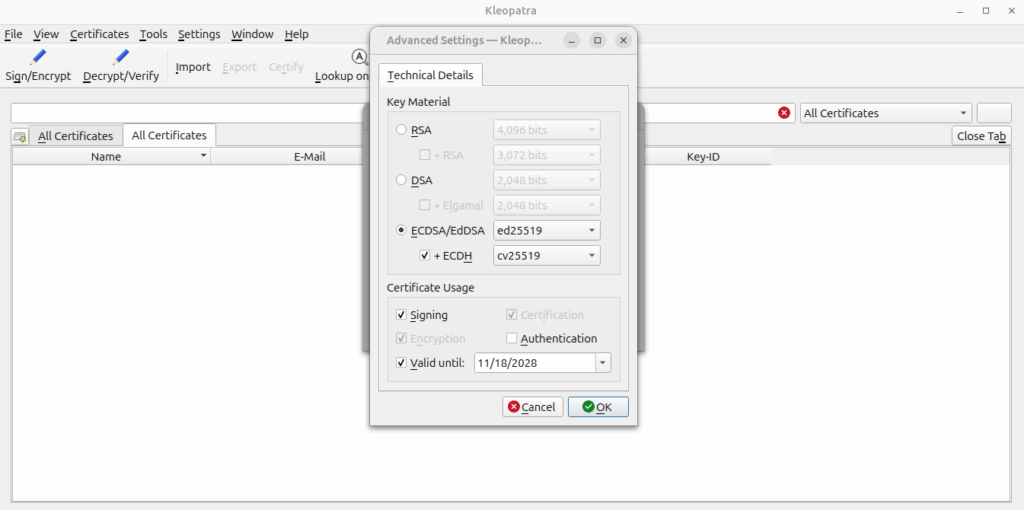Open the View menu

pyautogui.click(x=46, y=34)
